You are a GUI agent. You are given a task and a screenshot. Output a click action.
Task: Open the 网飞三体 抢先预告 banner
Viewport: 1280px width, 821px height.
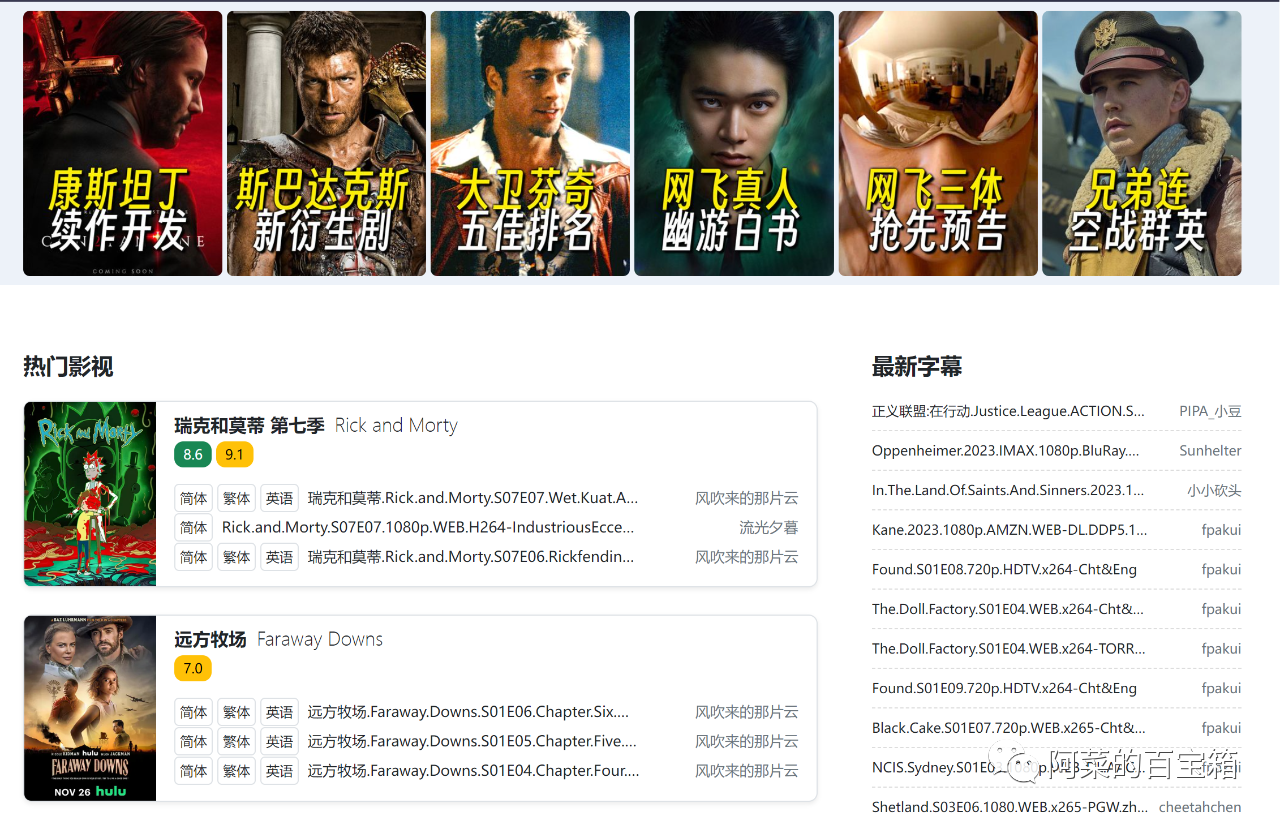(x=938, y=143)
